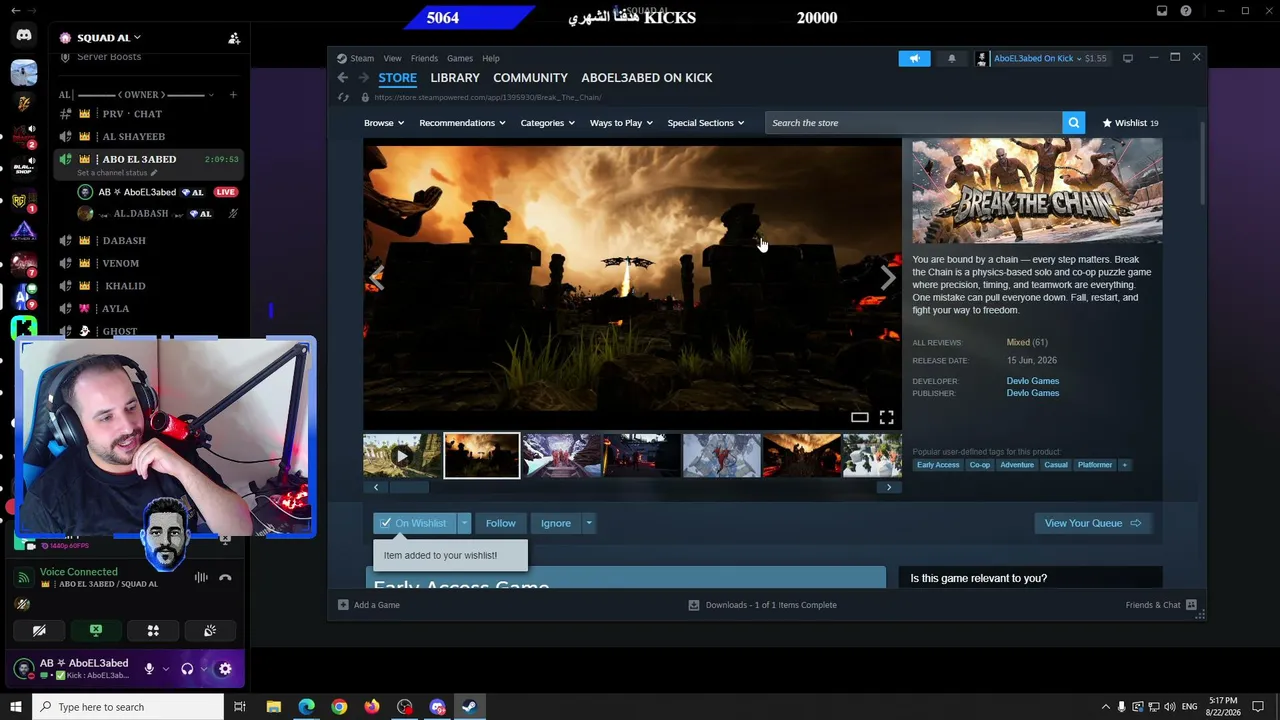Open Special Sections dropdown

click(706, 123)
